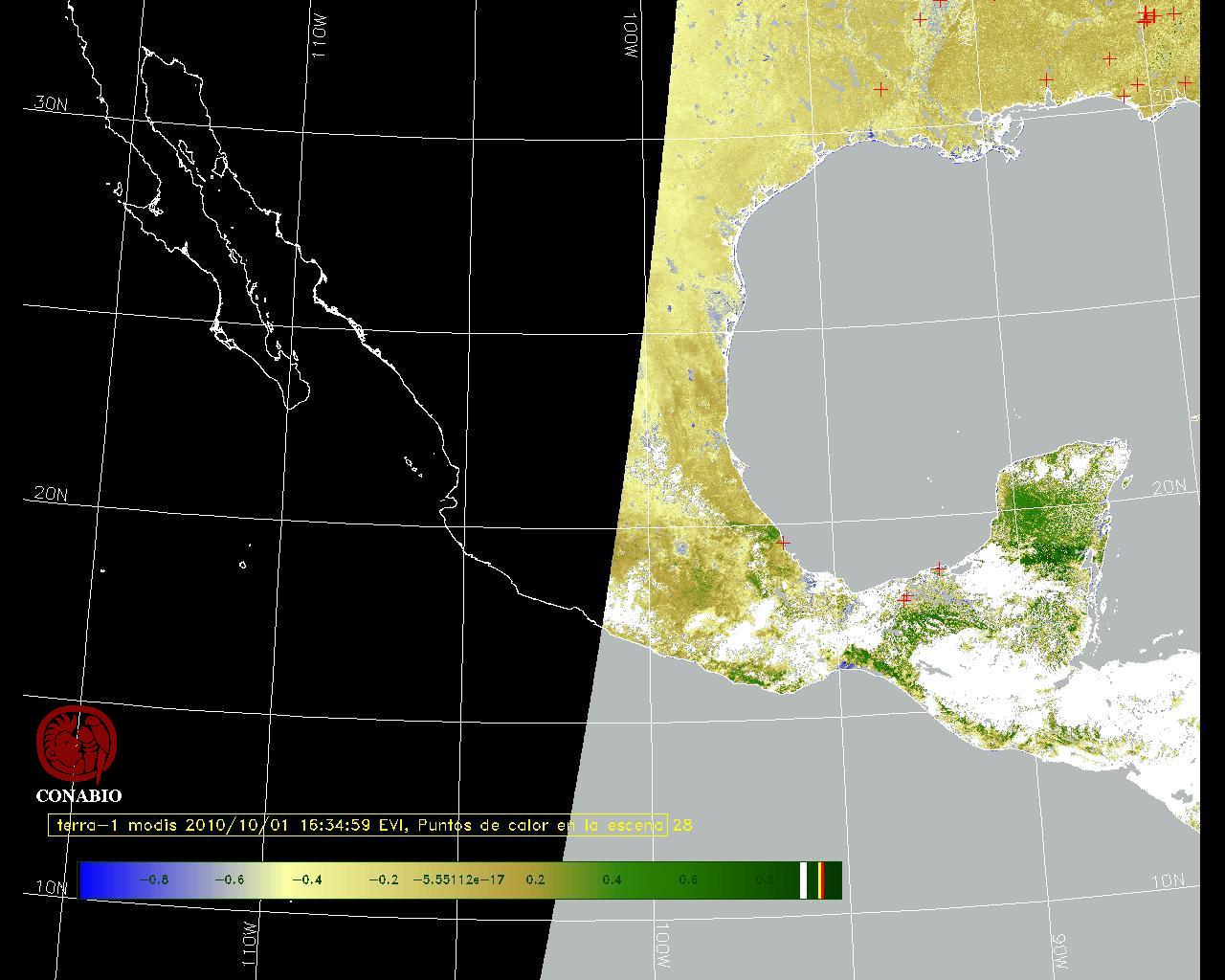Image resolution: width=1225 pixels, height=980 pixels.
Task: Click the 110W longitude label at the top
Action: point(321,37)
